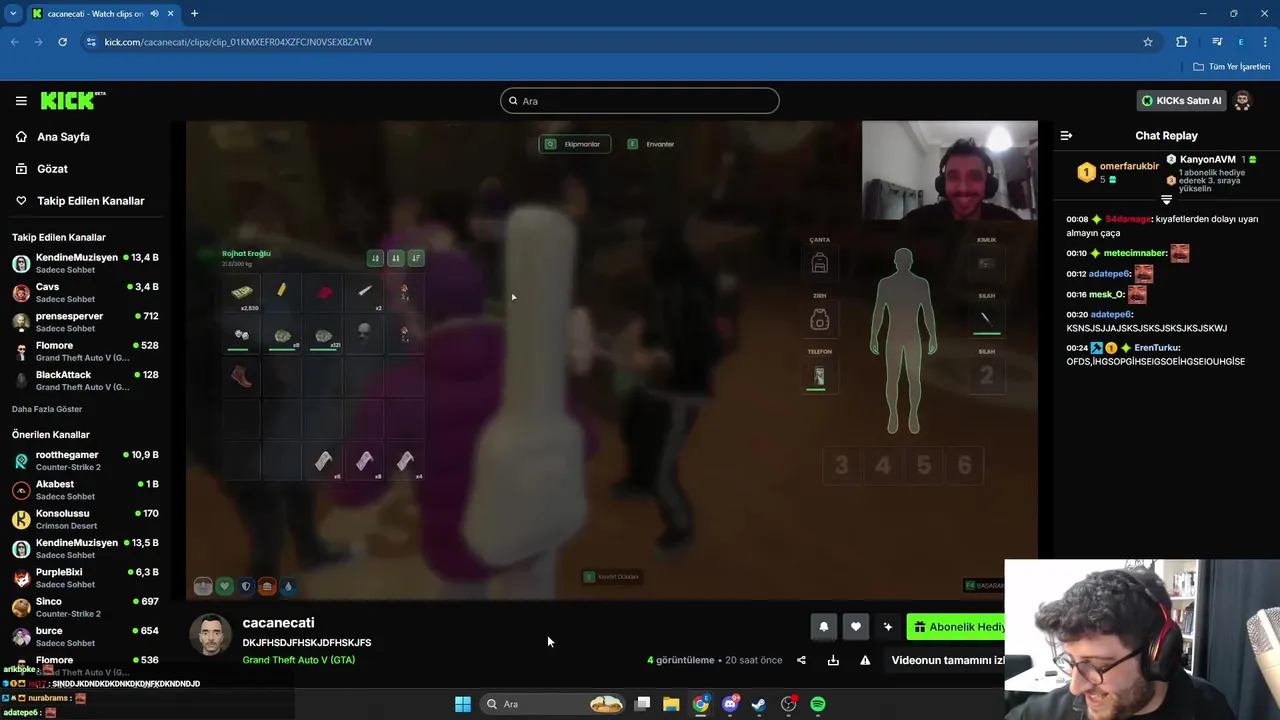This screenshot has height=720, width=1280.
Task: Click the Windows taskbar search box
Action: [x=552, y=704]
